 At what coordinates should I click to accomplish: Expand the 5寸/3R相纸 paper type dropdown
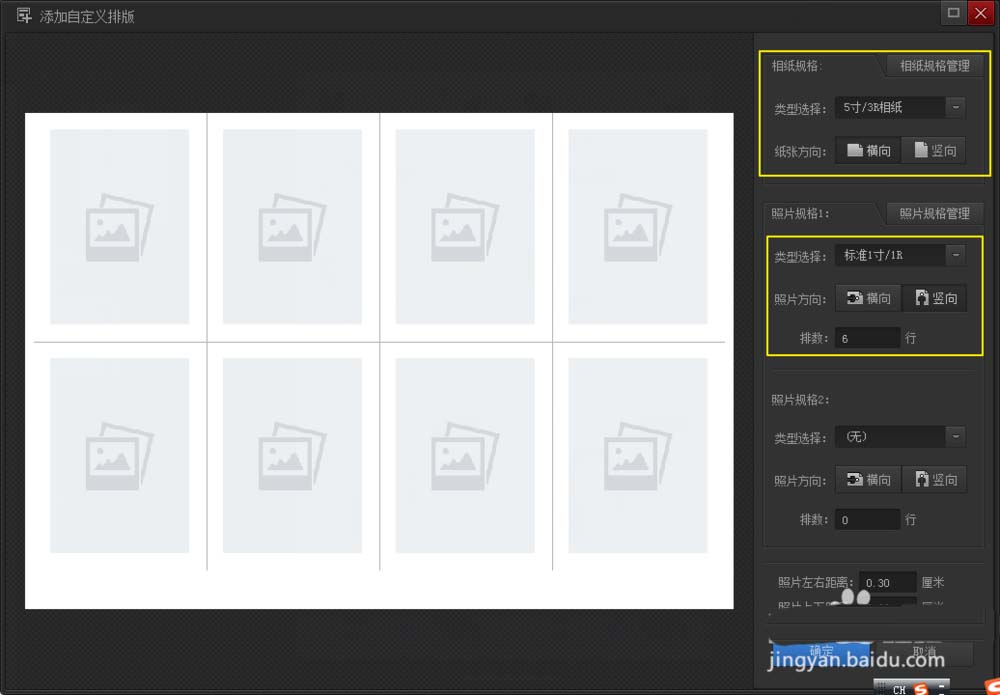pyautogui.click(x=900, y=107)
